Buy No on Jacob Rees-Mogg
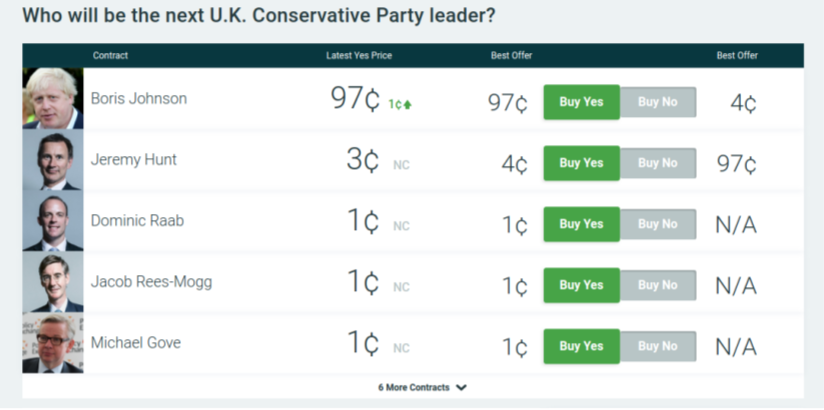Screen dimensions: 824x410 657,285
